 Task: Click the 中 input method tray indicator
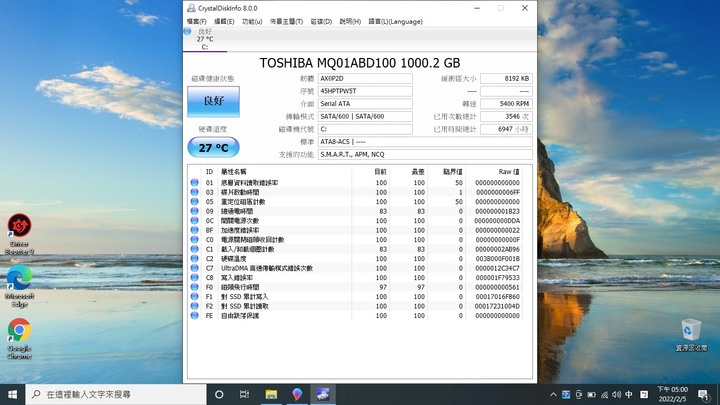[x=629, y=394]
